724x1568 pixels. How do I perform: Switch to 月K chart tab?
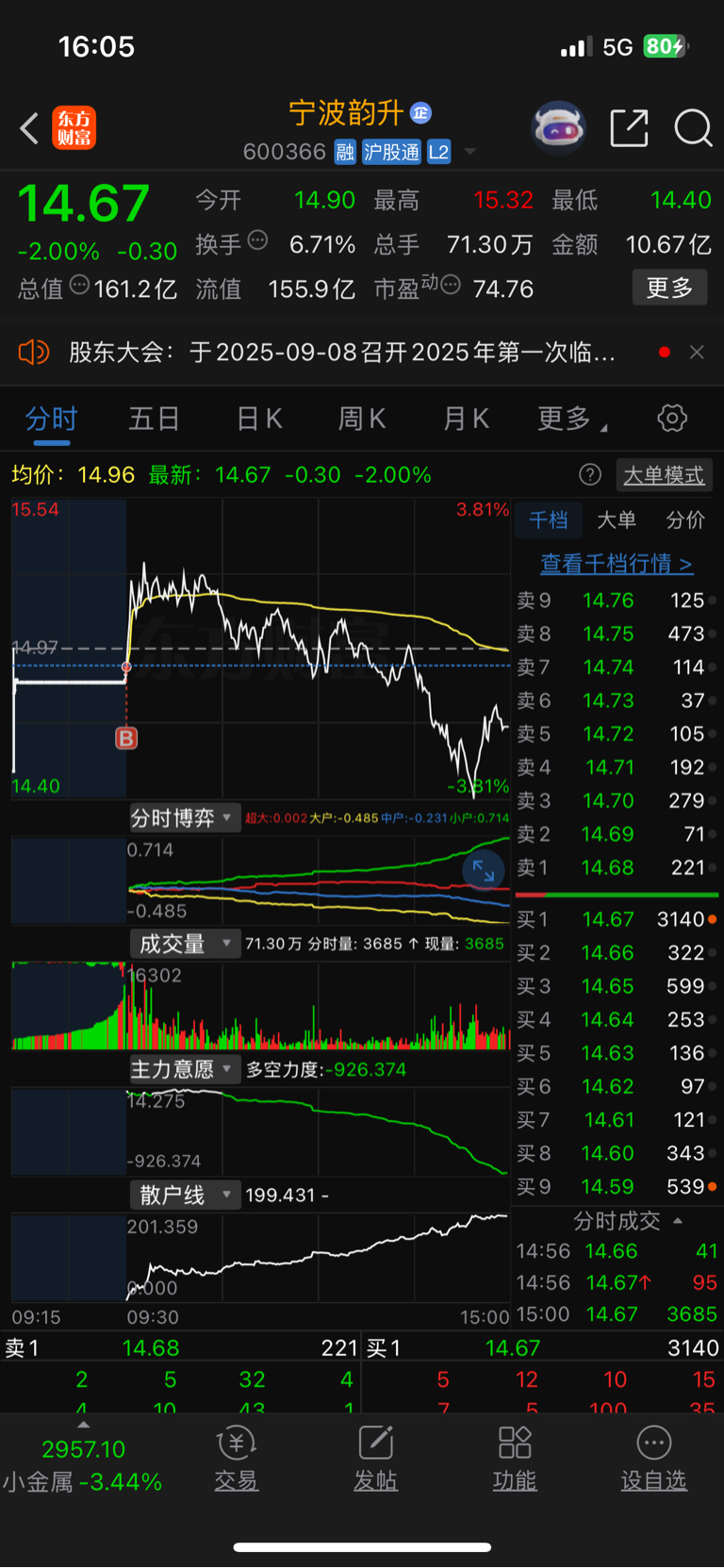tap(466, 419)
